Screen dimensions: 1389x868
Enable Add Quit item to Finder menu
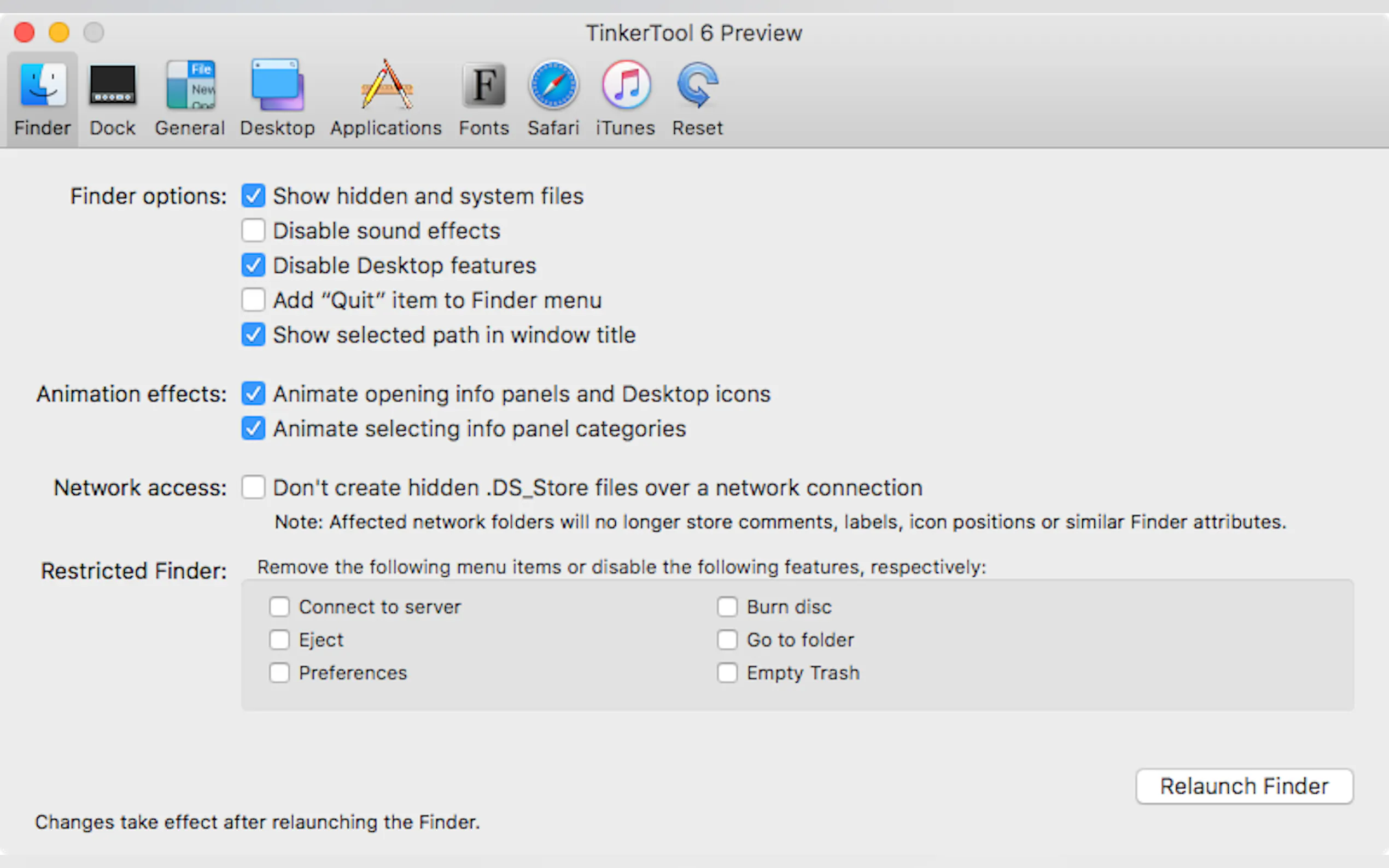click(253, 300)
